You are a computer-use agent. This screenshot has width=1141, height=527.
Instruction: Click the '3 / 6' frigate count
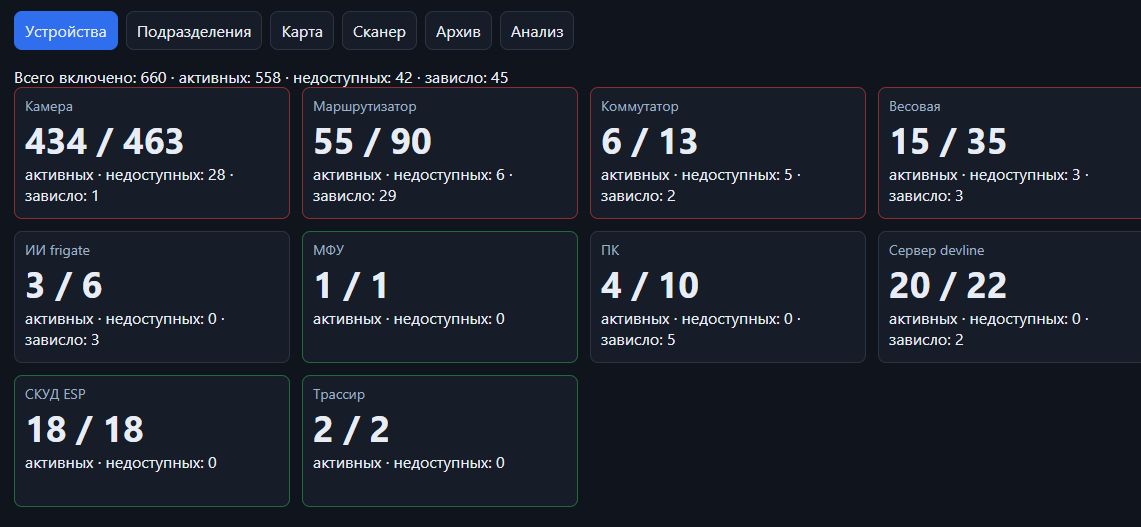(x=64, y=285)
